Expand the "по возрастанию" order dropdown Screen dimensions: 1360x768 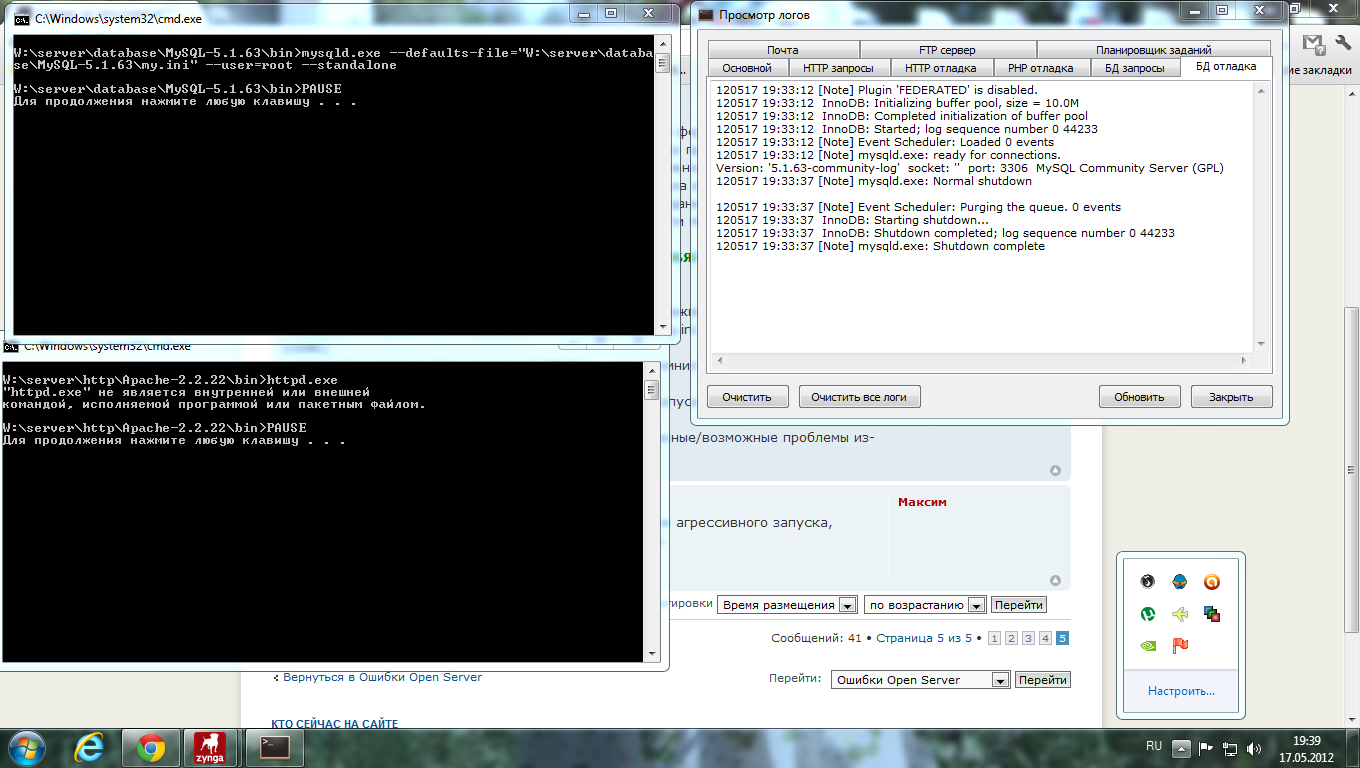pos(926,605)
